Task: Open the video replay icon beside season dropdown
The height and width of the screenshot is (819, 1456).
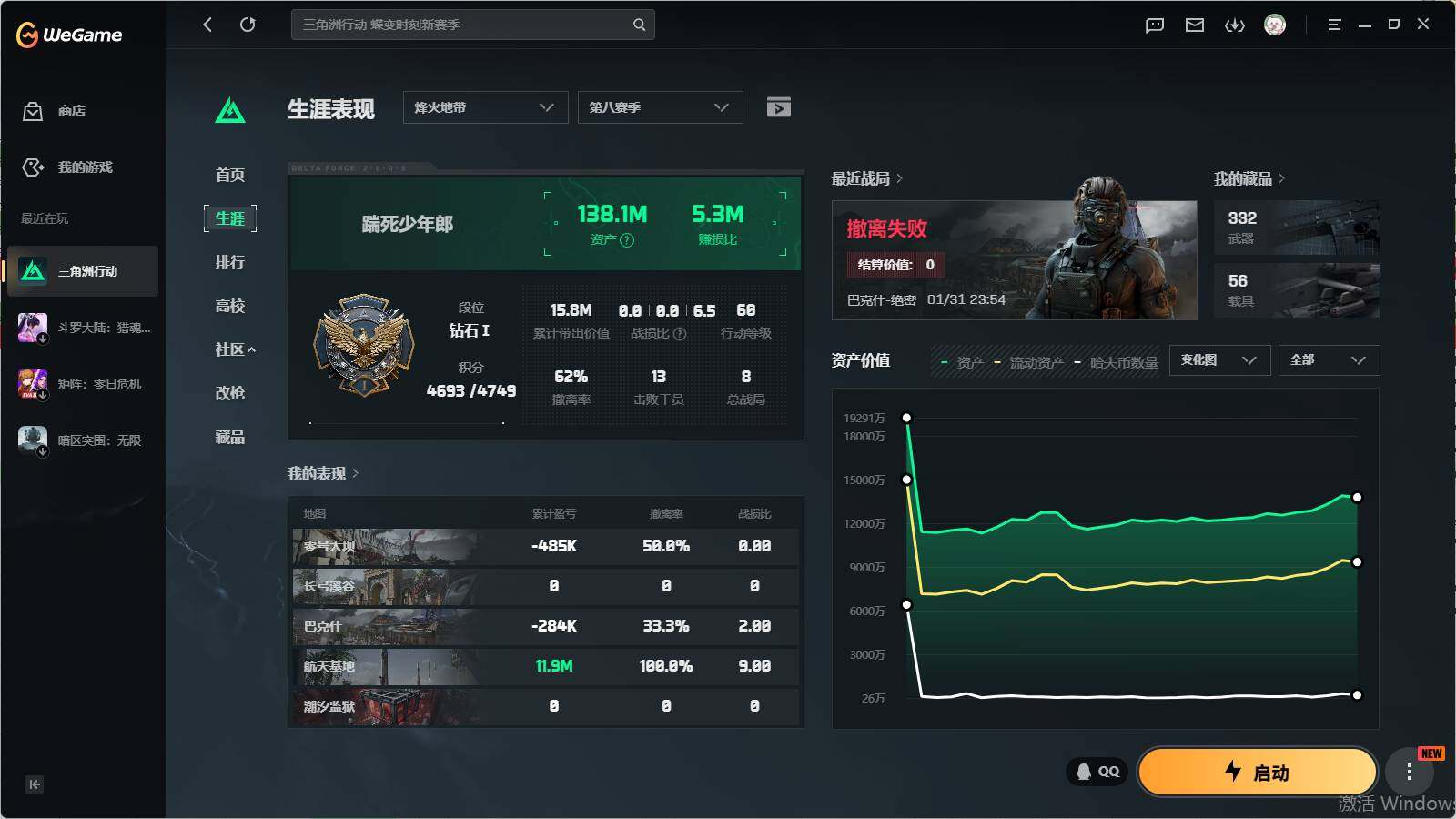Action: 779,107
